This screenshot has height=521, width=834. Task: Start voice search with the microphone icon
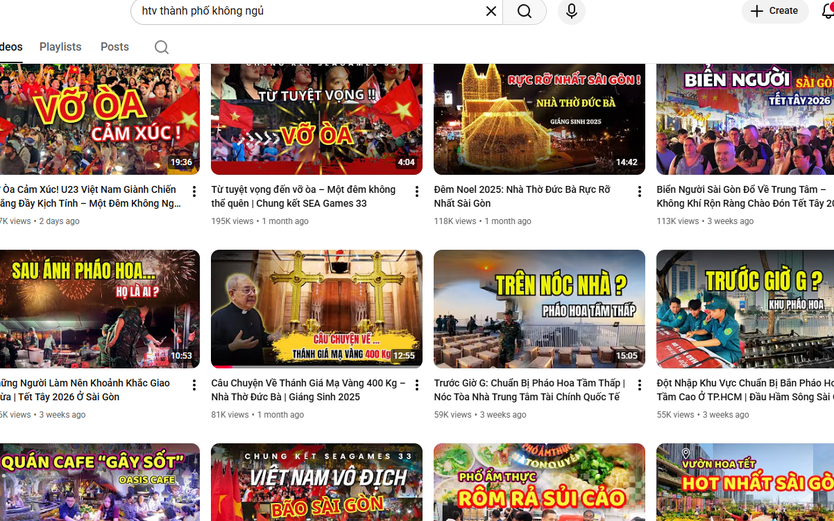pyautogui.click(x=572, y=11)
